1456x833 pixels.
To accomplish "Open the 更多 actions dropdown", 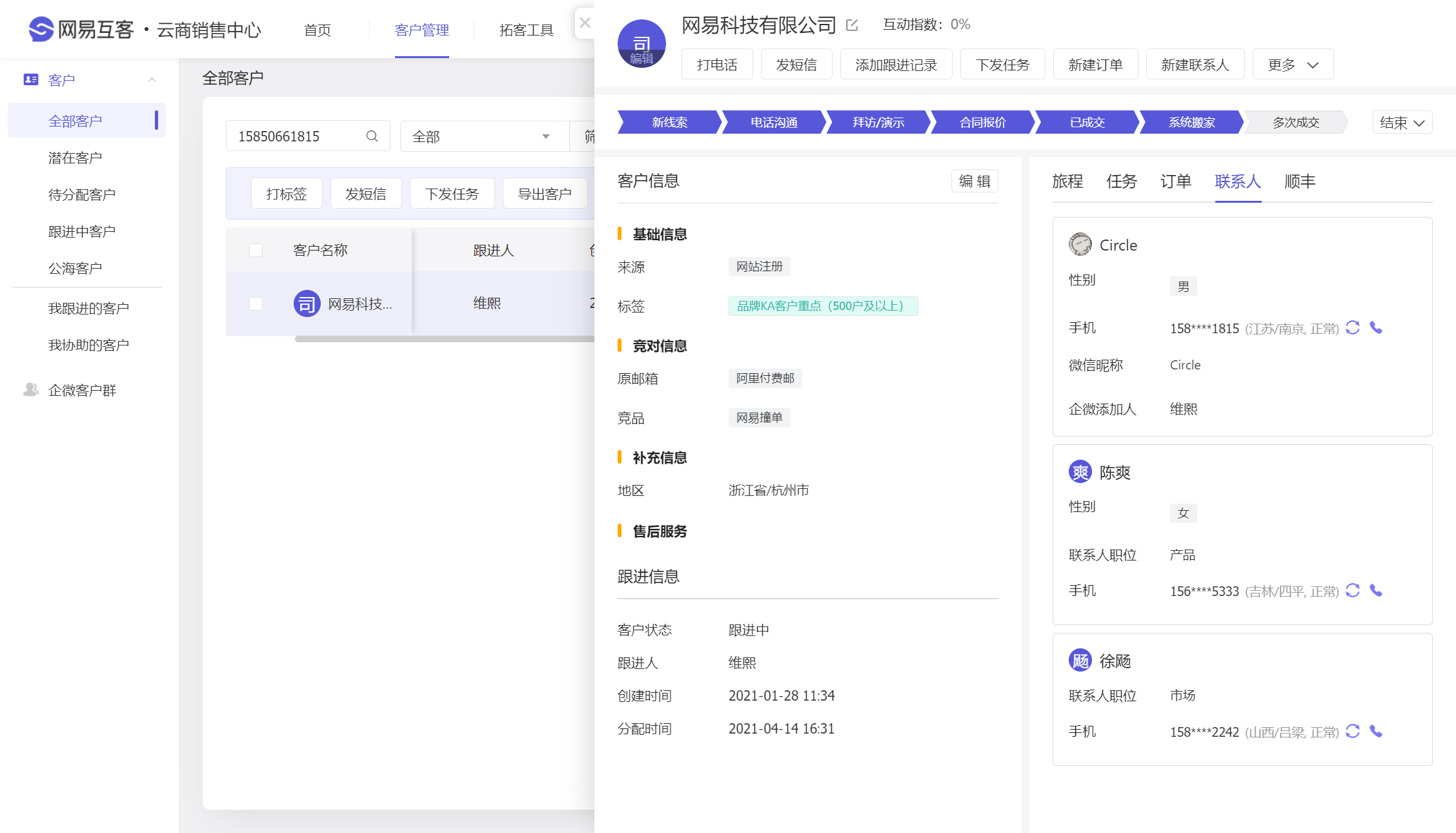I will click(1293, 65).
